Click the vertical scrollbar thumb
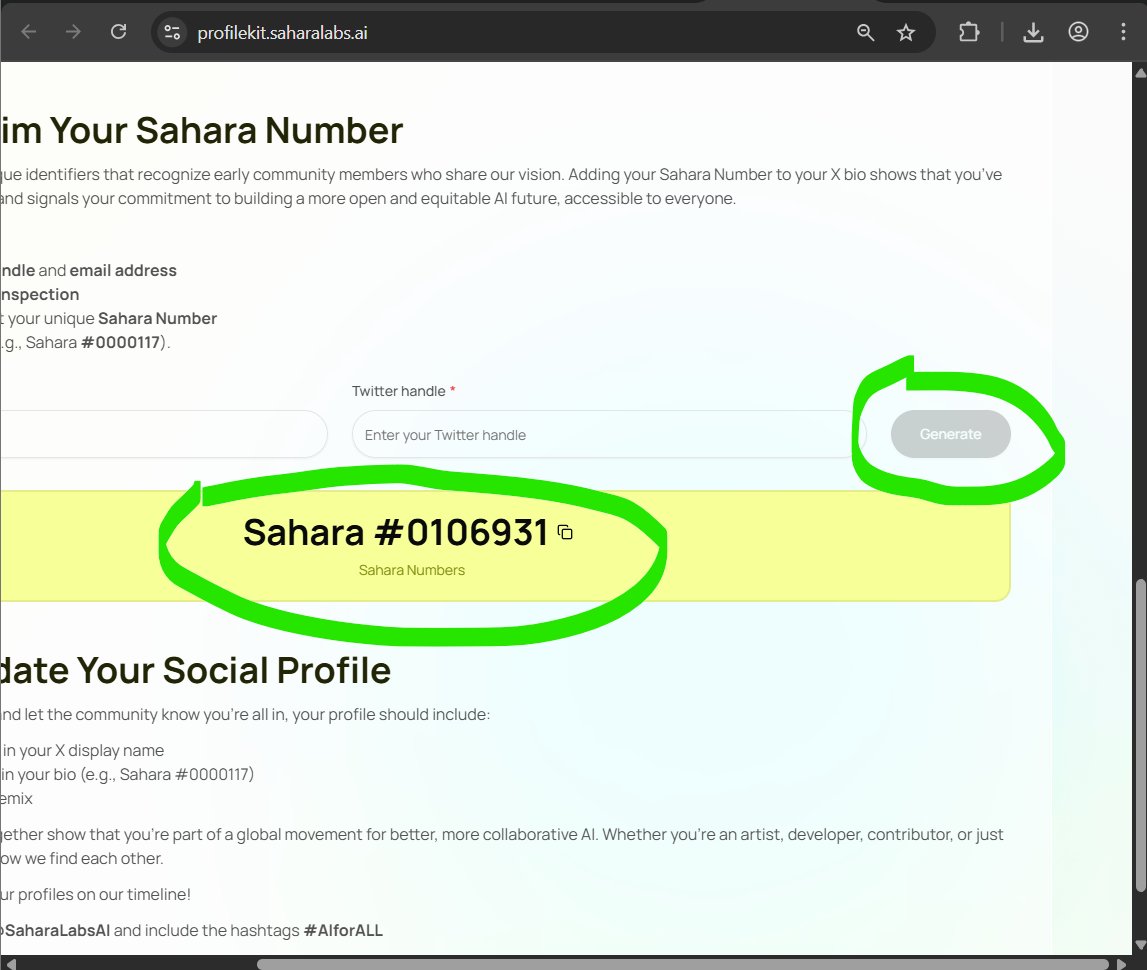Viewport: 1147px width, 970px height. pos(1140,734)
